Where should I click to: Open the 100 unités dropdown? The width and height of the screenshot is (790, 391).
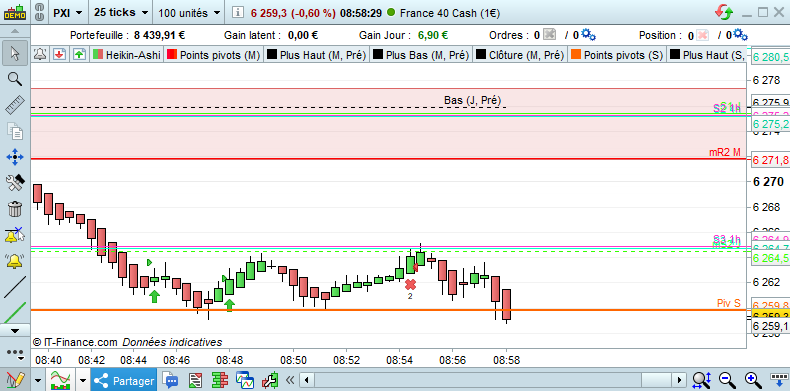coord(189,13)
